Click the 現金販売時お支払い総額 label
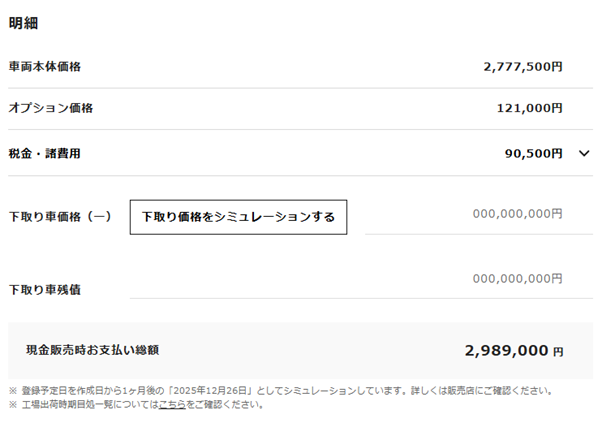Screen dimensions: 602x423 (x=92, y=351)
